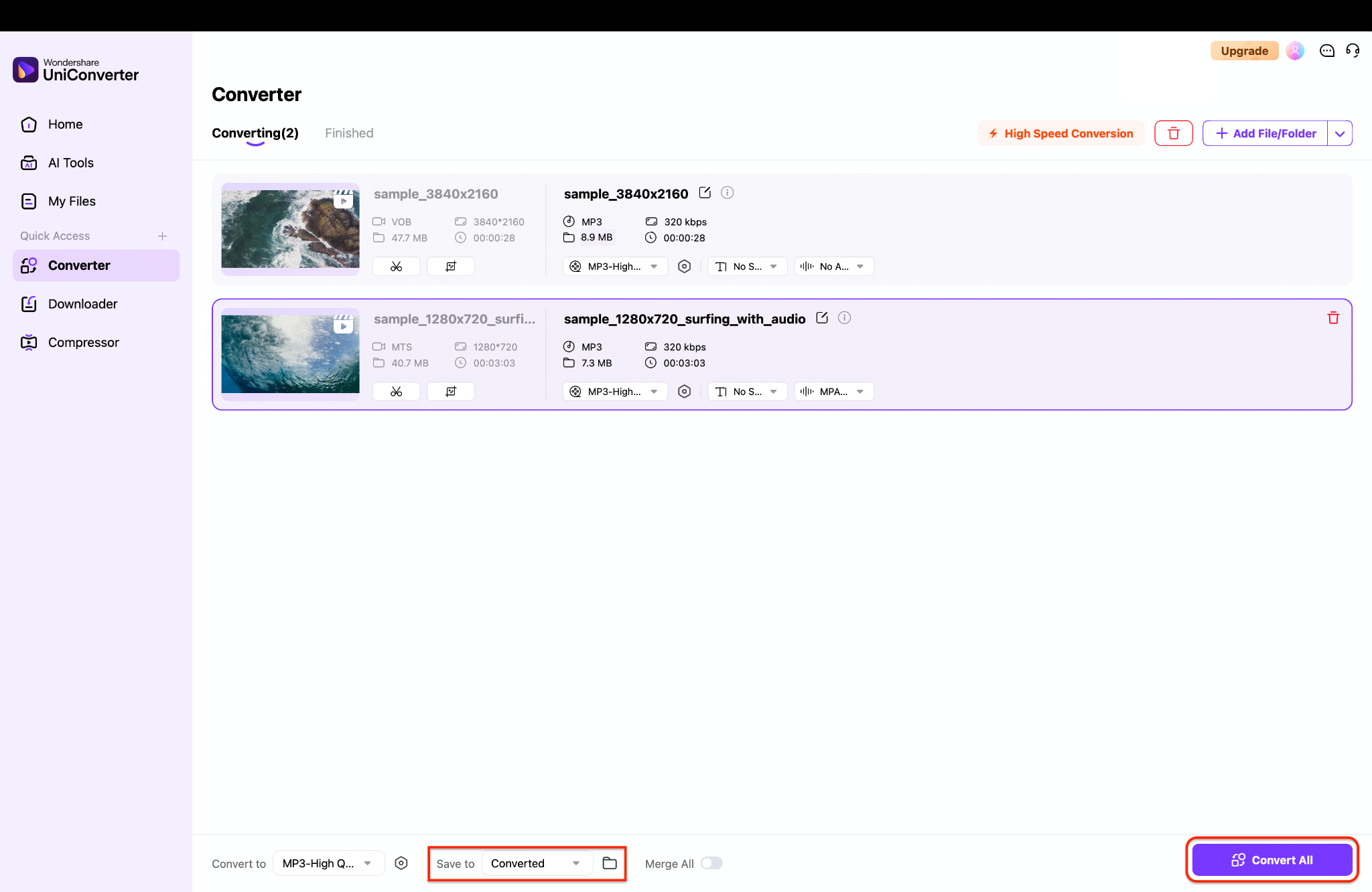
Task: Open the Add File/Folder dropdown arrow
Action: (x=1341, y=133)
